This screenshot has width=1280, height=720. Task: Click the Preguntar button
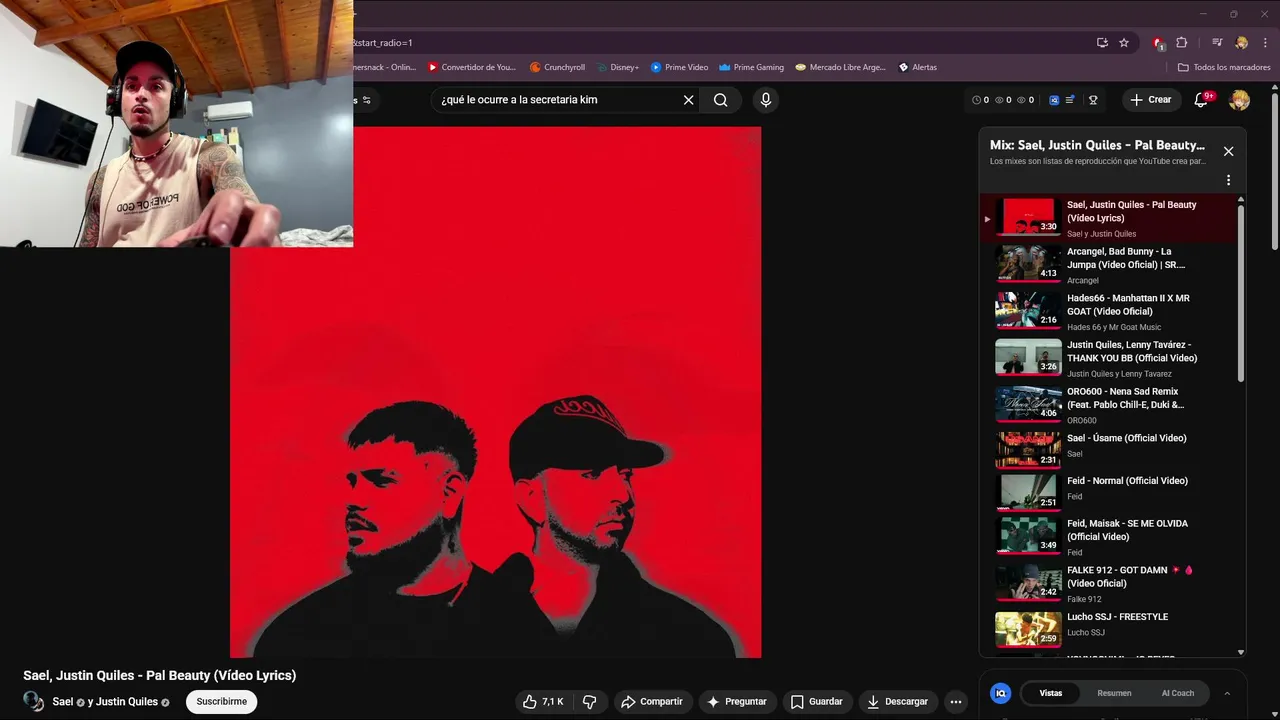pos(737,702)
